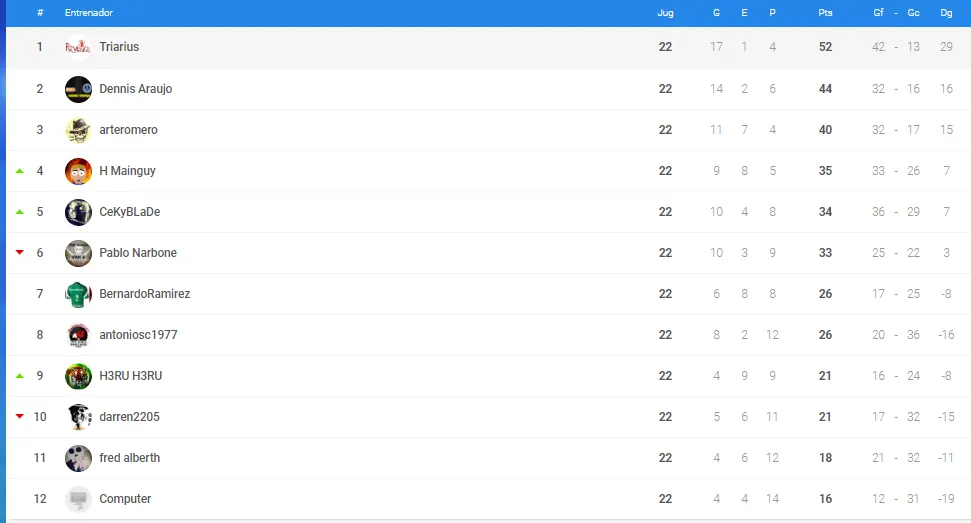Open H Mainguy's cartoon avatar
The width and height of the screenshot is (971, 523).
coord(78,171)
